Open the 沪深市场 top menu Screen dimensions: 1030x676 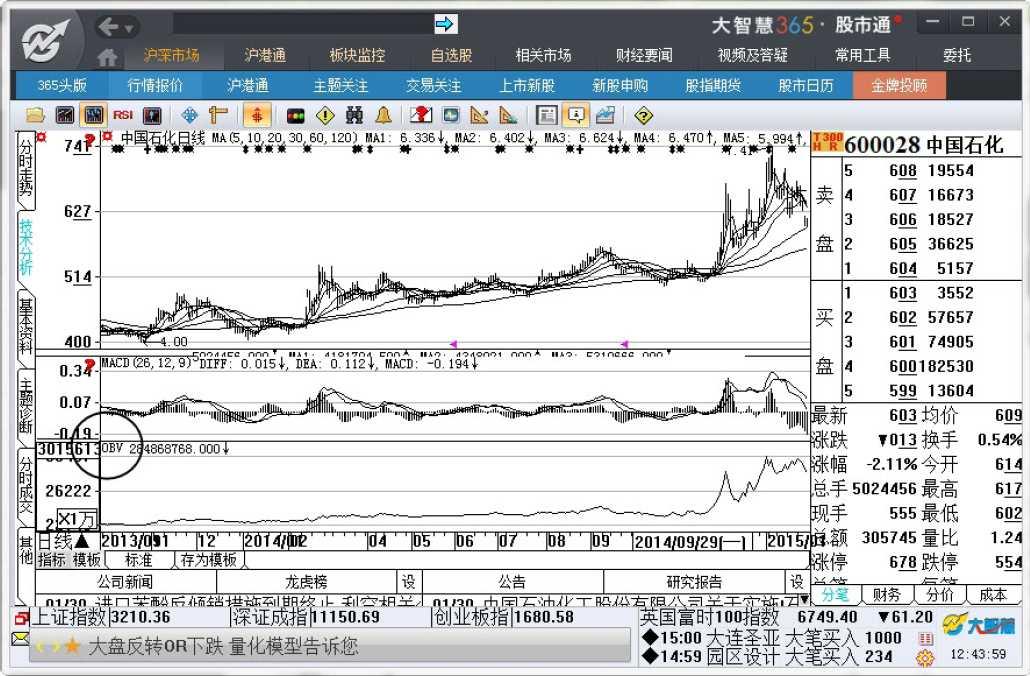tap(171, 56)
